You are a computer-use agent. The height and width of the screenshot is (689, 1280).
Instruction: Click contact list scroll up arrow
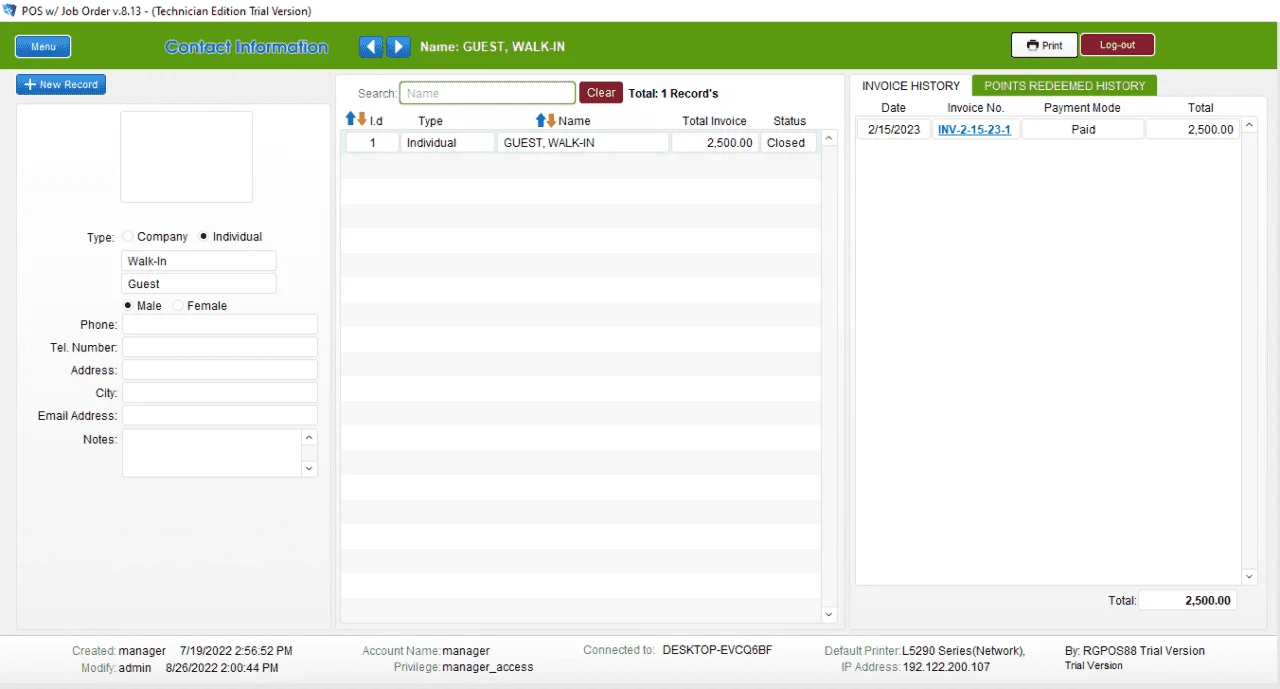[x=829, y=139]
